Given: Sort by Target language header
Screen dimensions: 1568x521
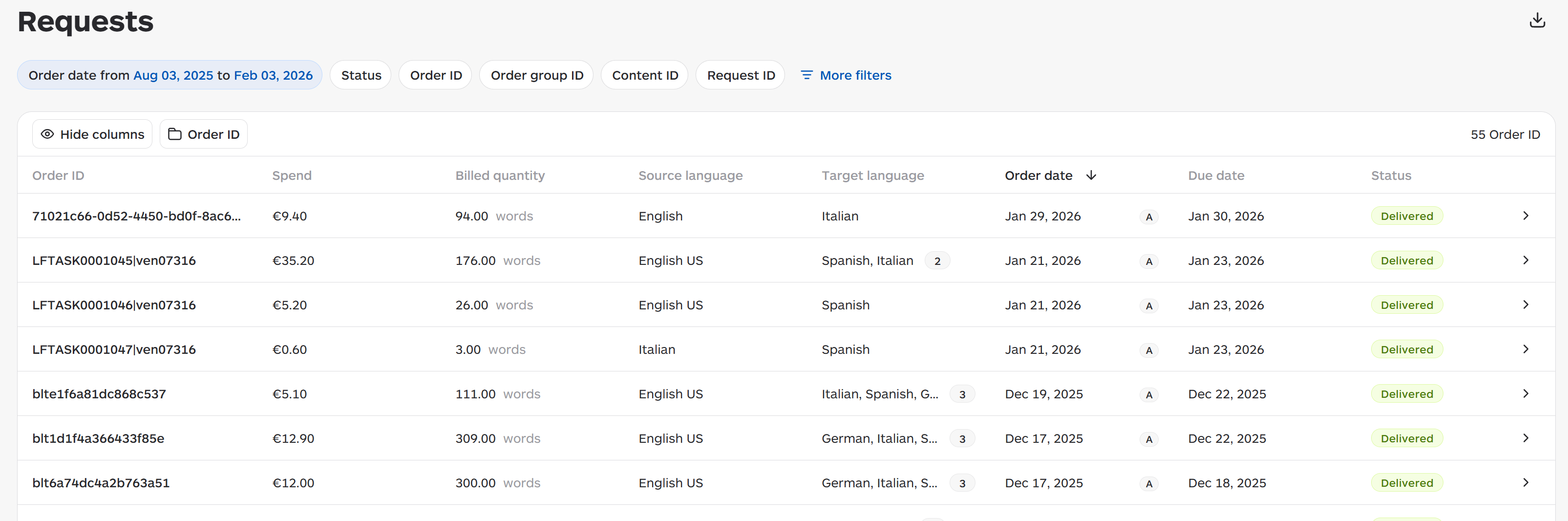Looking at the screenshot, I should (x=873, y=175).
